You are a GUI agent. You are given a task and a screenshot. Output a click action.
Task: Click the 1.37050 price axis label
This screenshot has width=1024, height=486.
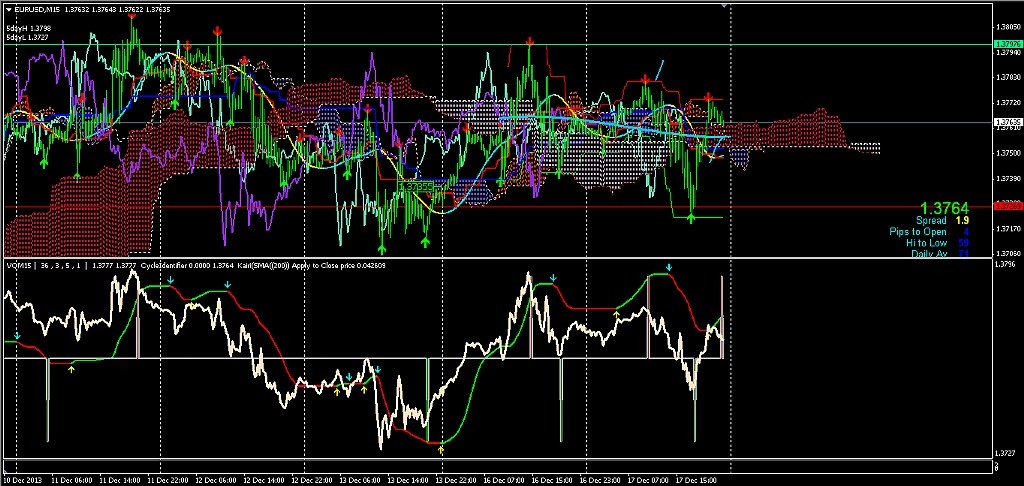tap(1007, 253)
